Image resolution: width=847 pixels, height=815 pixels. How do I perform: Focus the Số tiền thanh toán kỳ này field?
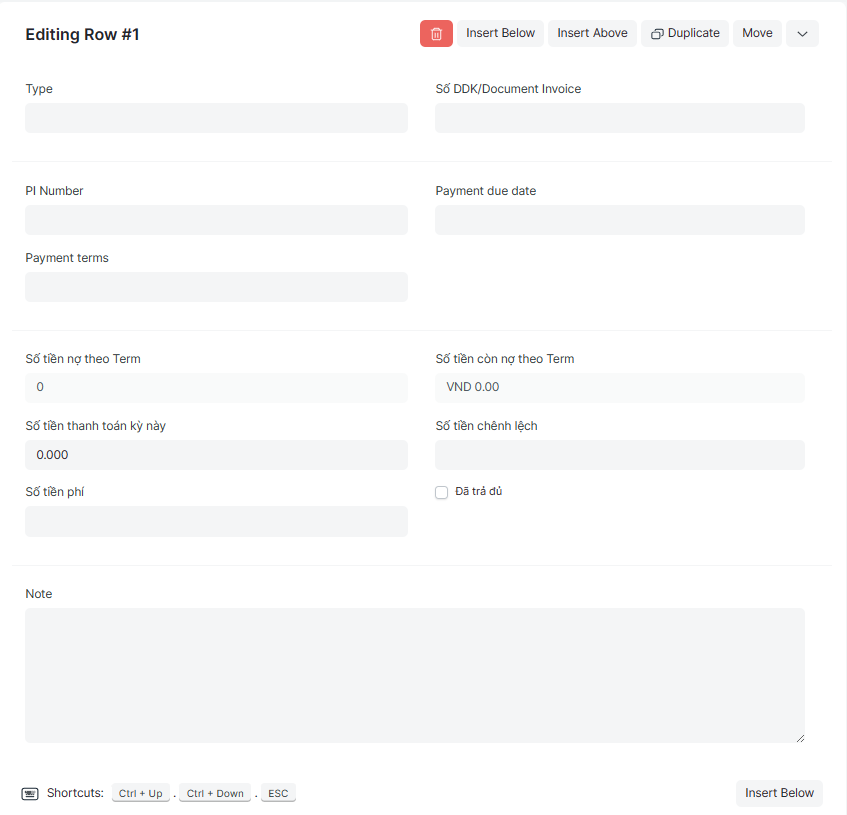[216, 455]
